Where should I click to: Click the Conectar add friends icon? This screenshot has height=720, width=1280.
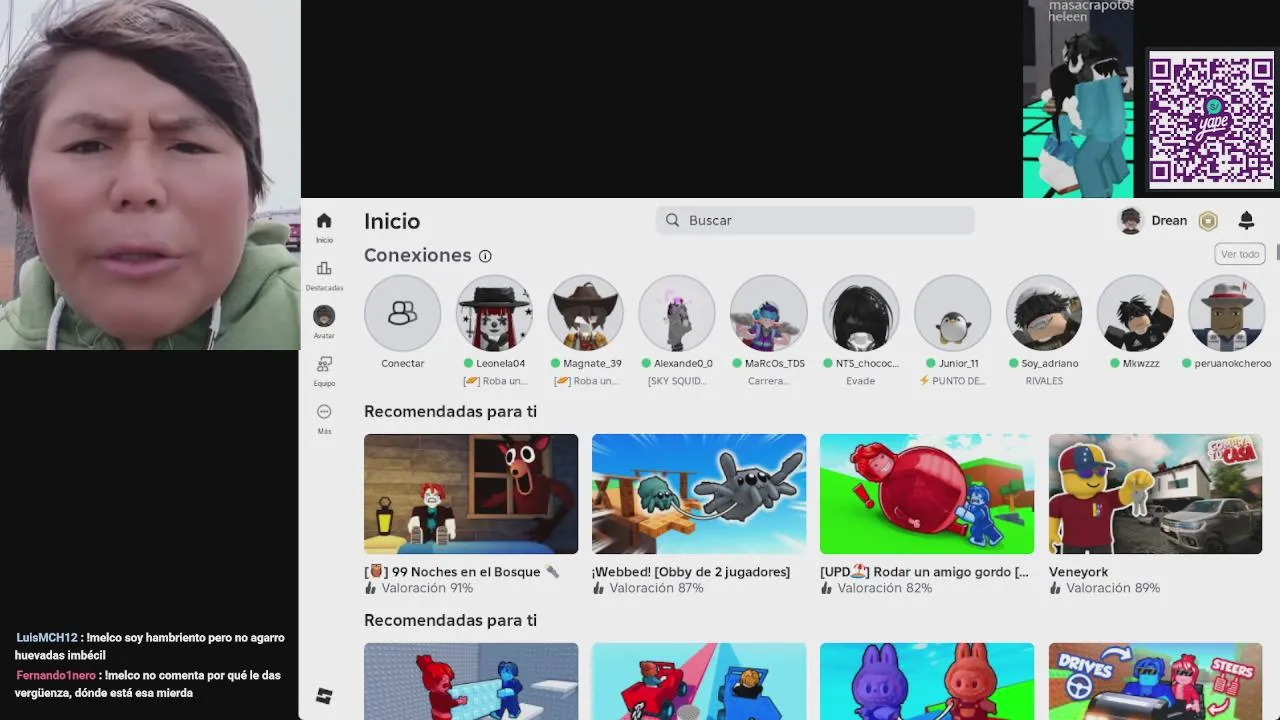point(403,313)
